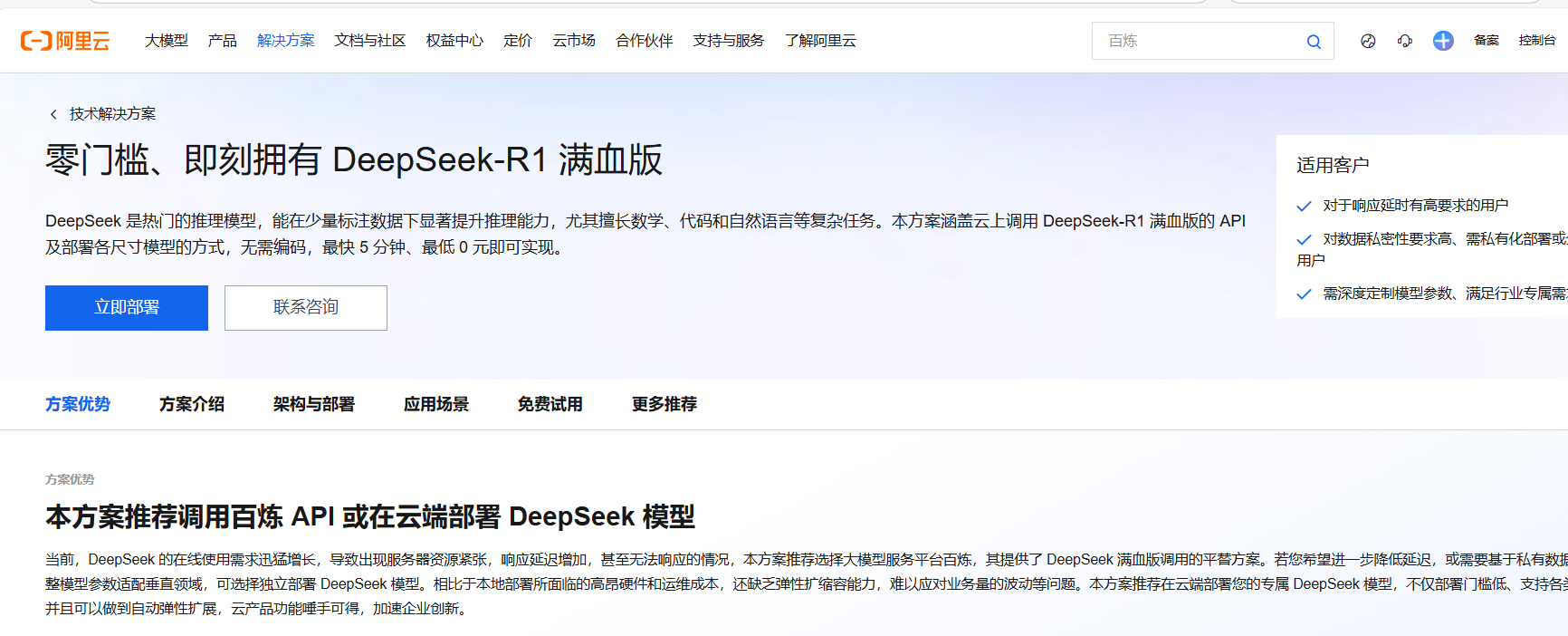Go back to 技术解决方案
The height and width of the screenshot is (636, 1568).
click(112, 114)
